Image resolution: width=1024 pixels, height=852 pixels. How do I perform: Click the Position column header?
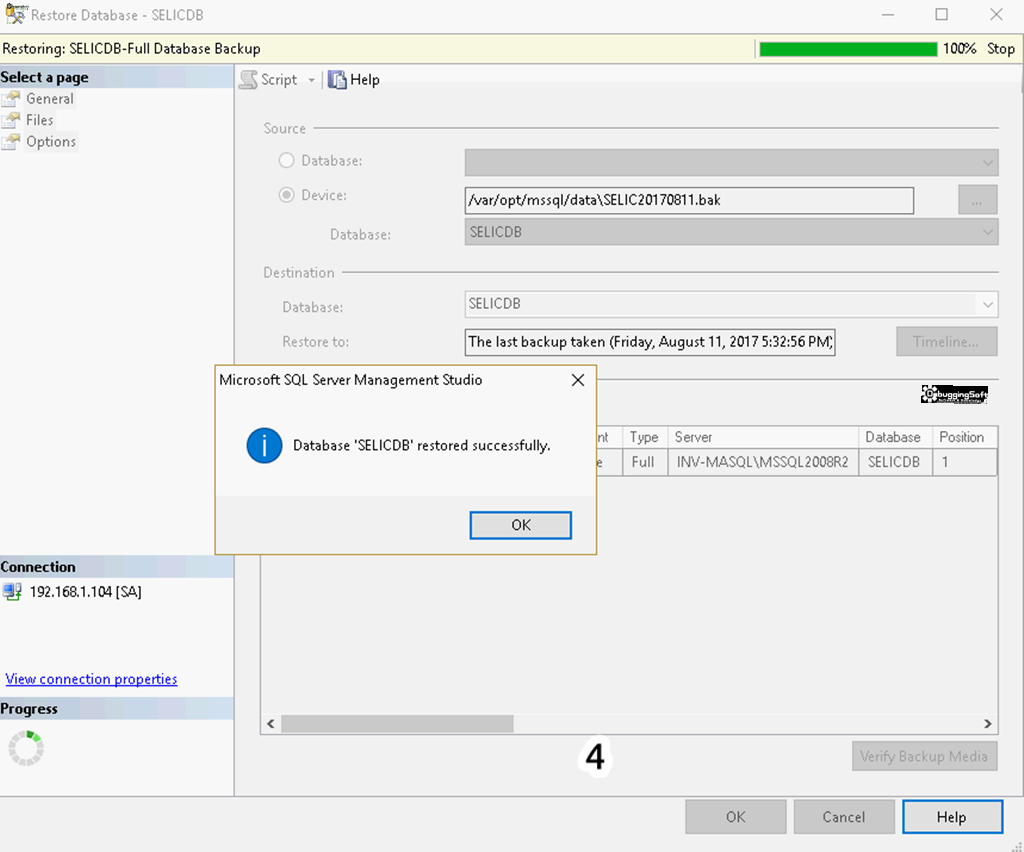(965, 437)
